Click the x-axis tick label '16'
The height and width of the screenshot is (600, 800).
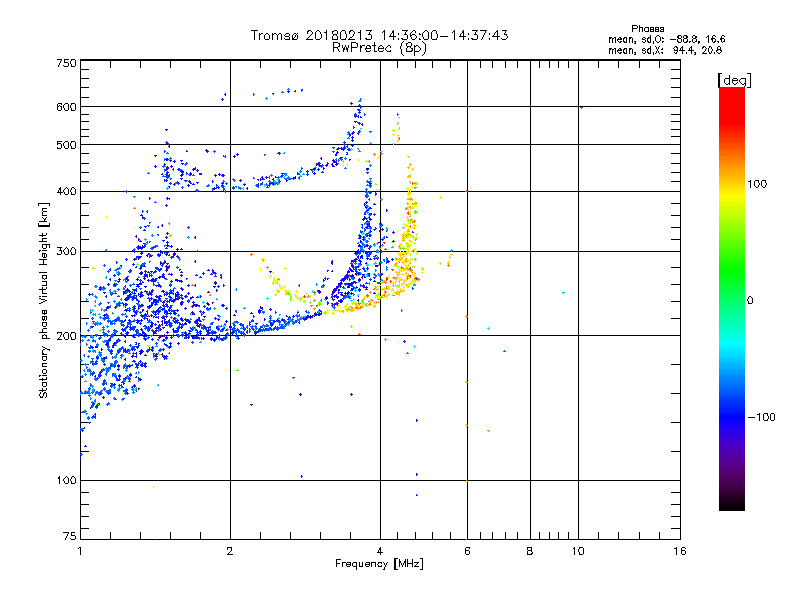point(680,551)
